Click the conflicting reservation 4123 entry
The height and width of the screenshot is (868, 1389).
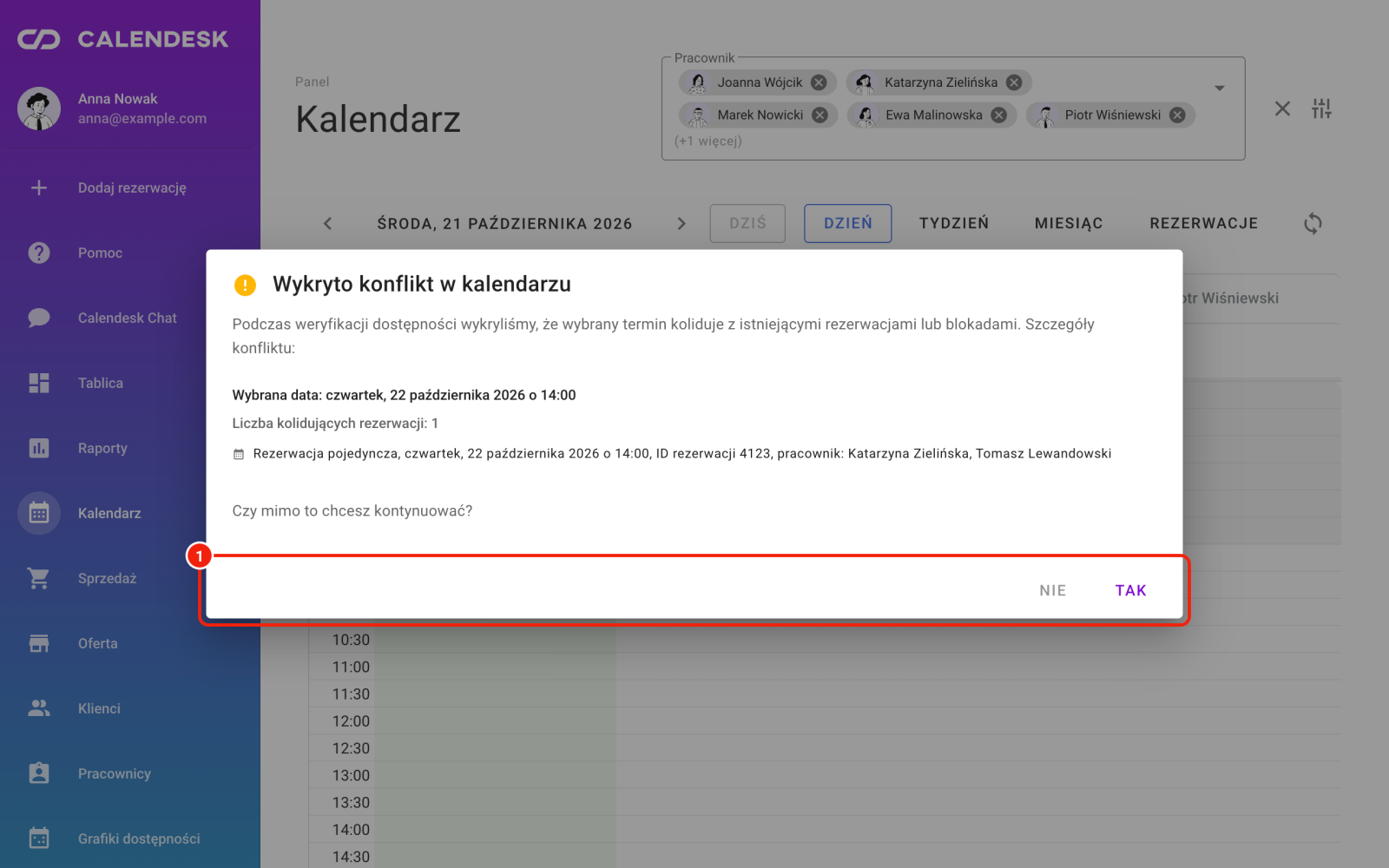pyautogui.click(x=672, y=453)
